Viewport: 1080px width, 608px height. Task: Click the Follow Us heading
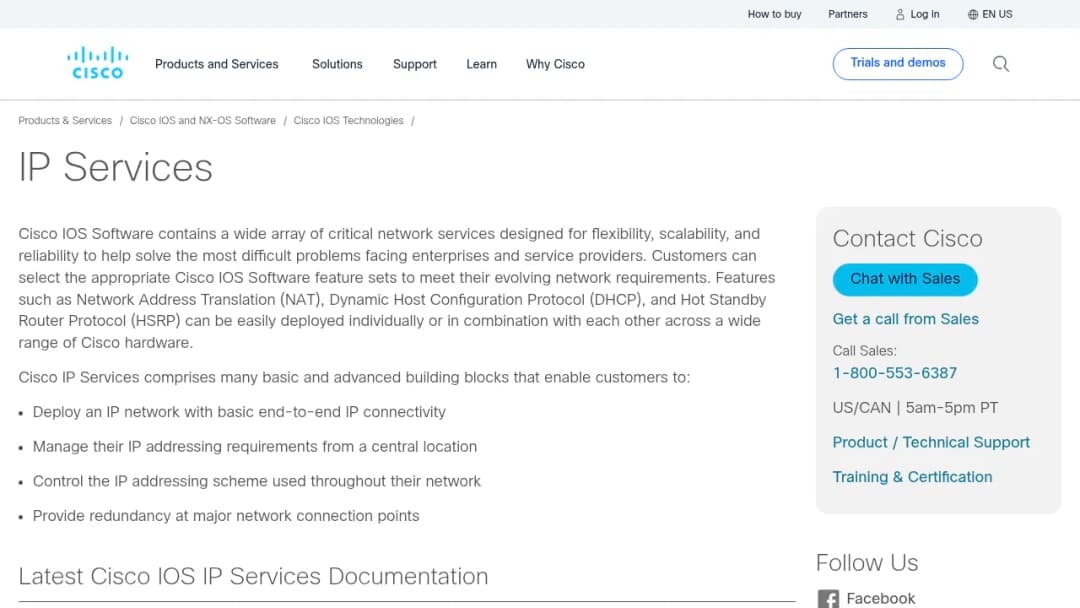click(866, 563)
